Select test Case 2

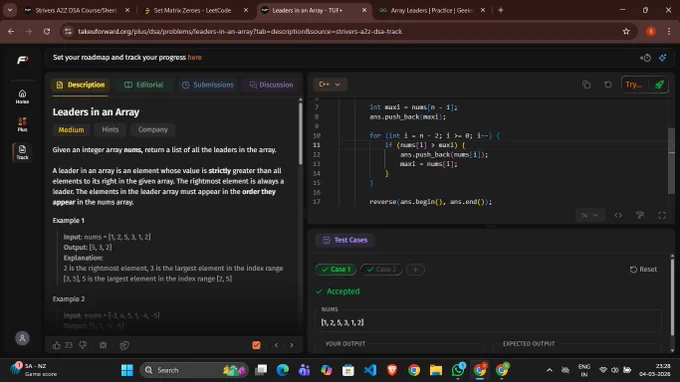[381, 269]
